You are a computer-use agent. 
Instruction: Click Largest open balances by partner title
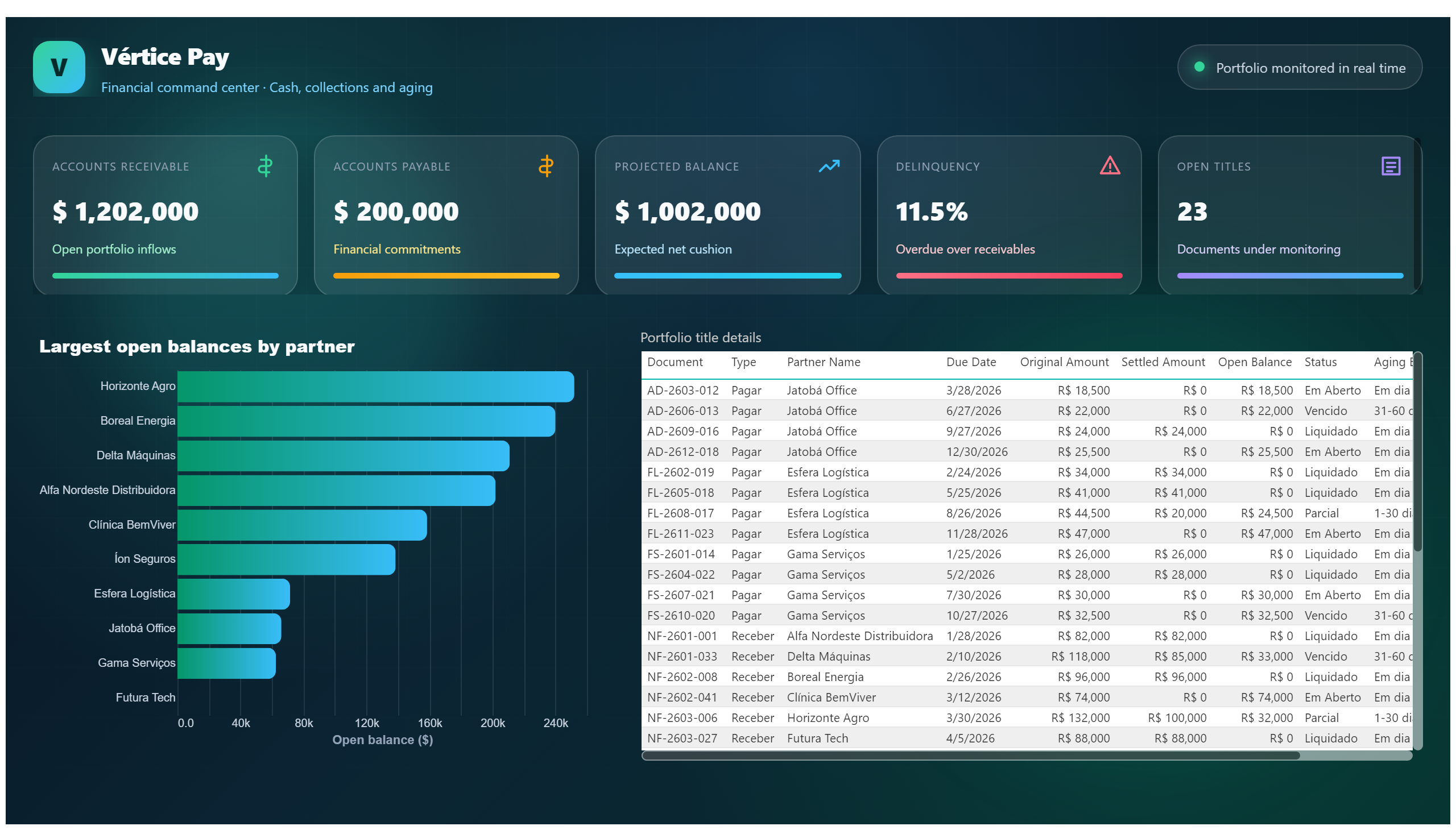tap(197, 347)
